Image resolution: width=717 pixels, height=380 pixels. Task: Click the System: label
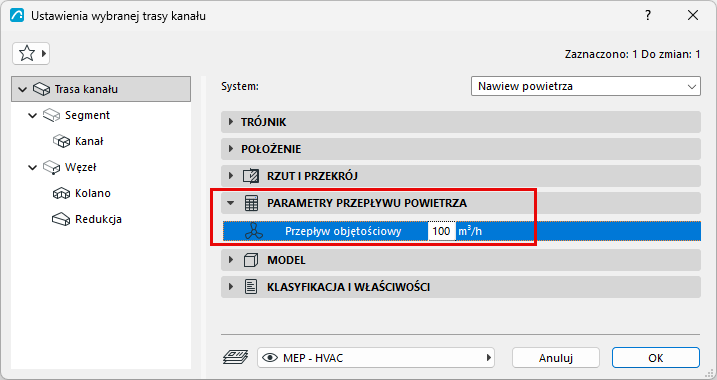pyautogui.click(x=240, y=86)
